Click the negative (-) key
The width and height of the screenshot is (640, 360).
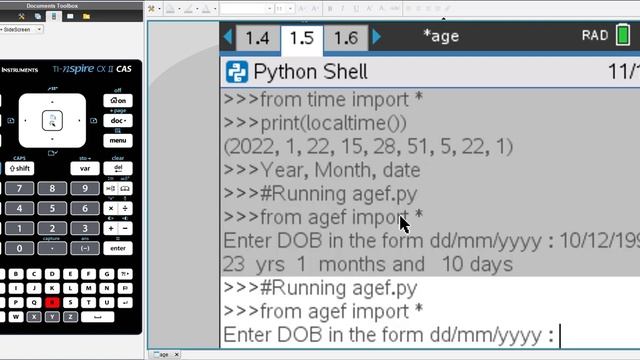coord(84,248)
